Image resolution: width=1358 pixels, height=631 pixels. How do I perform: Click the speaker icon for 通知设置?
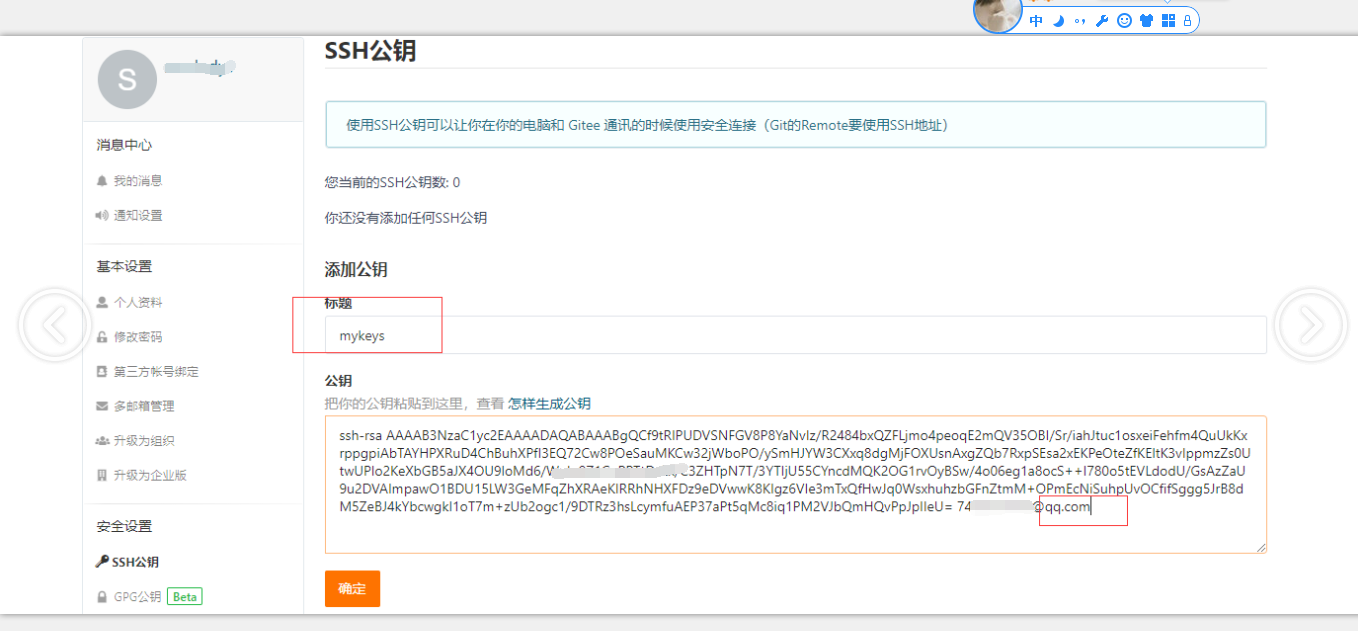pos(102,214)
